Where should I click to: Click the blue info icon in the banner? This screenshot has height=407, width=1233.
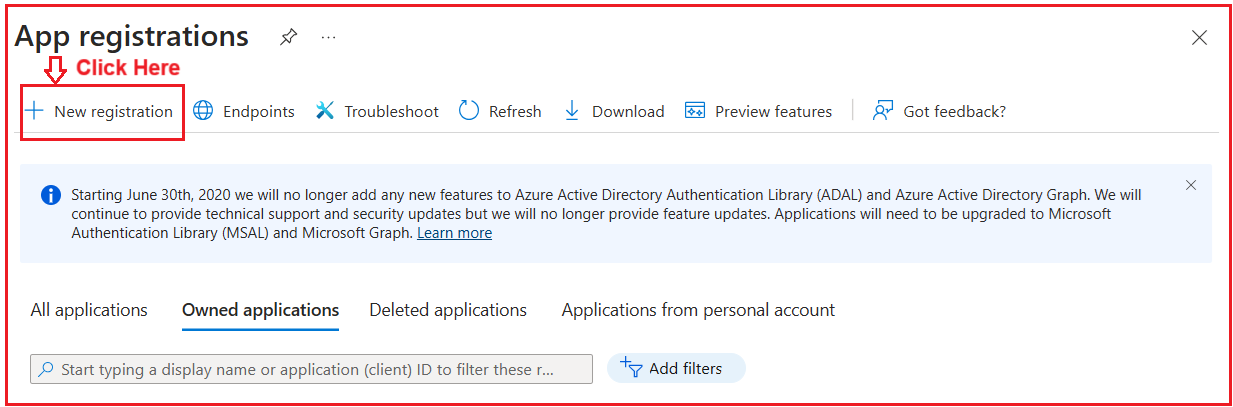[x=50, y=194]
